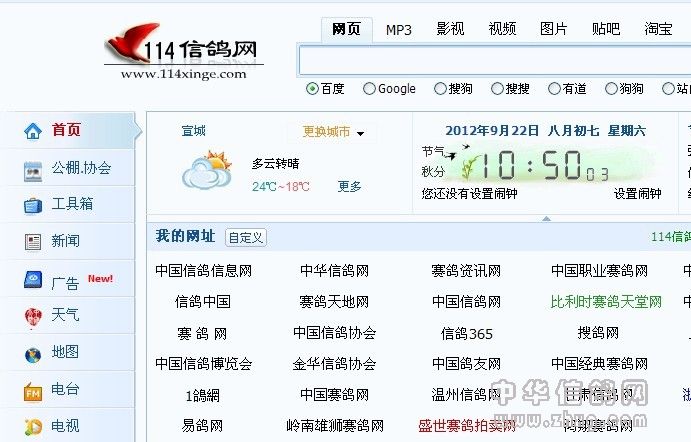Open 中国职业赛鸽网 link
The image size is (691, 442).
599,271
